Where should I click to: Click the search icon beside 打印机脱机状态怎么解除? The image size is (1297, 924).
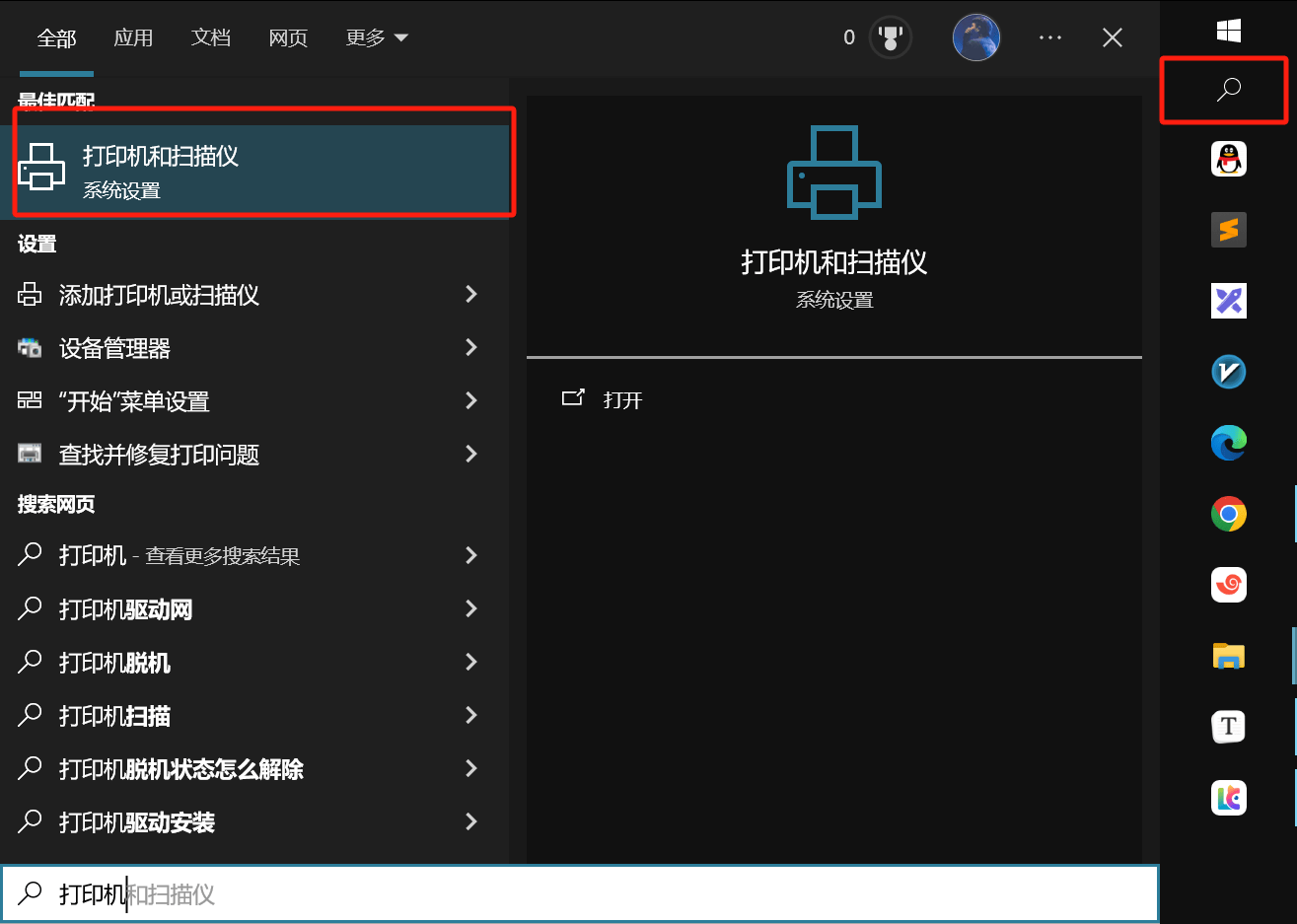[30, 768]
